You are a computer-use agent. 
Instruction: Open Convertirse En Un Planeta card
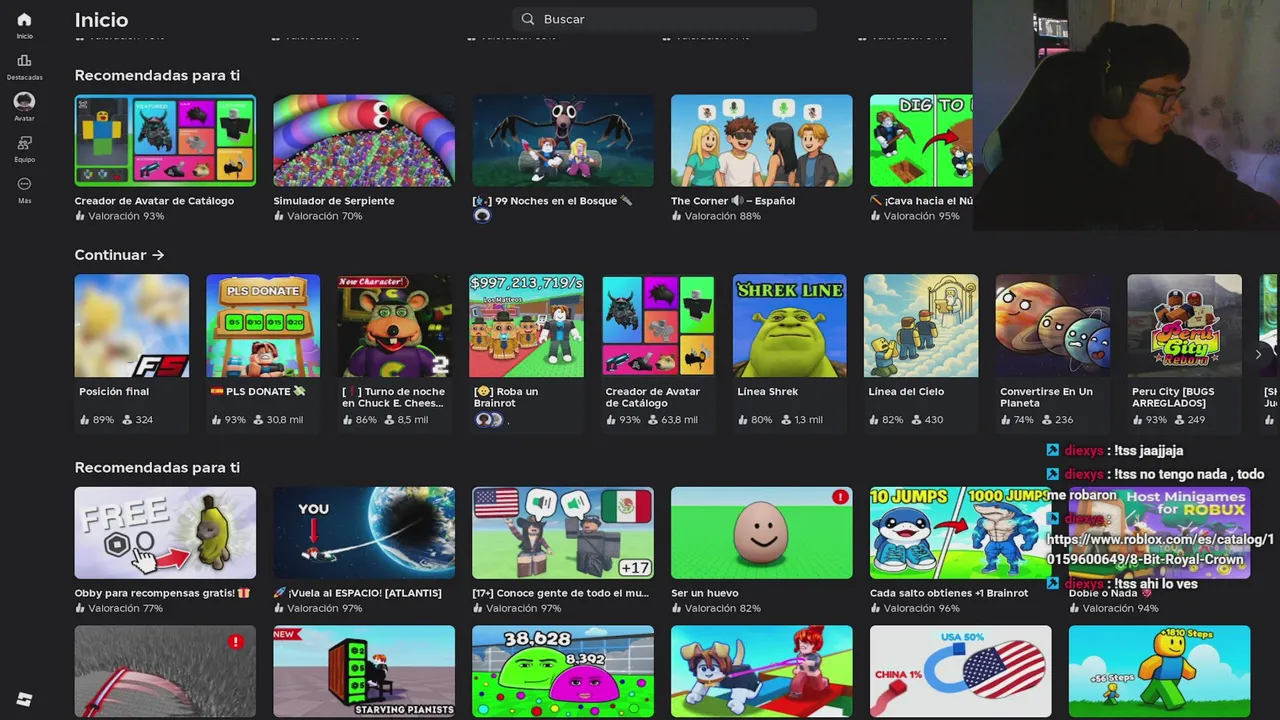[1052, 352]
